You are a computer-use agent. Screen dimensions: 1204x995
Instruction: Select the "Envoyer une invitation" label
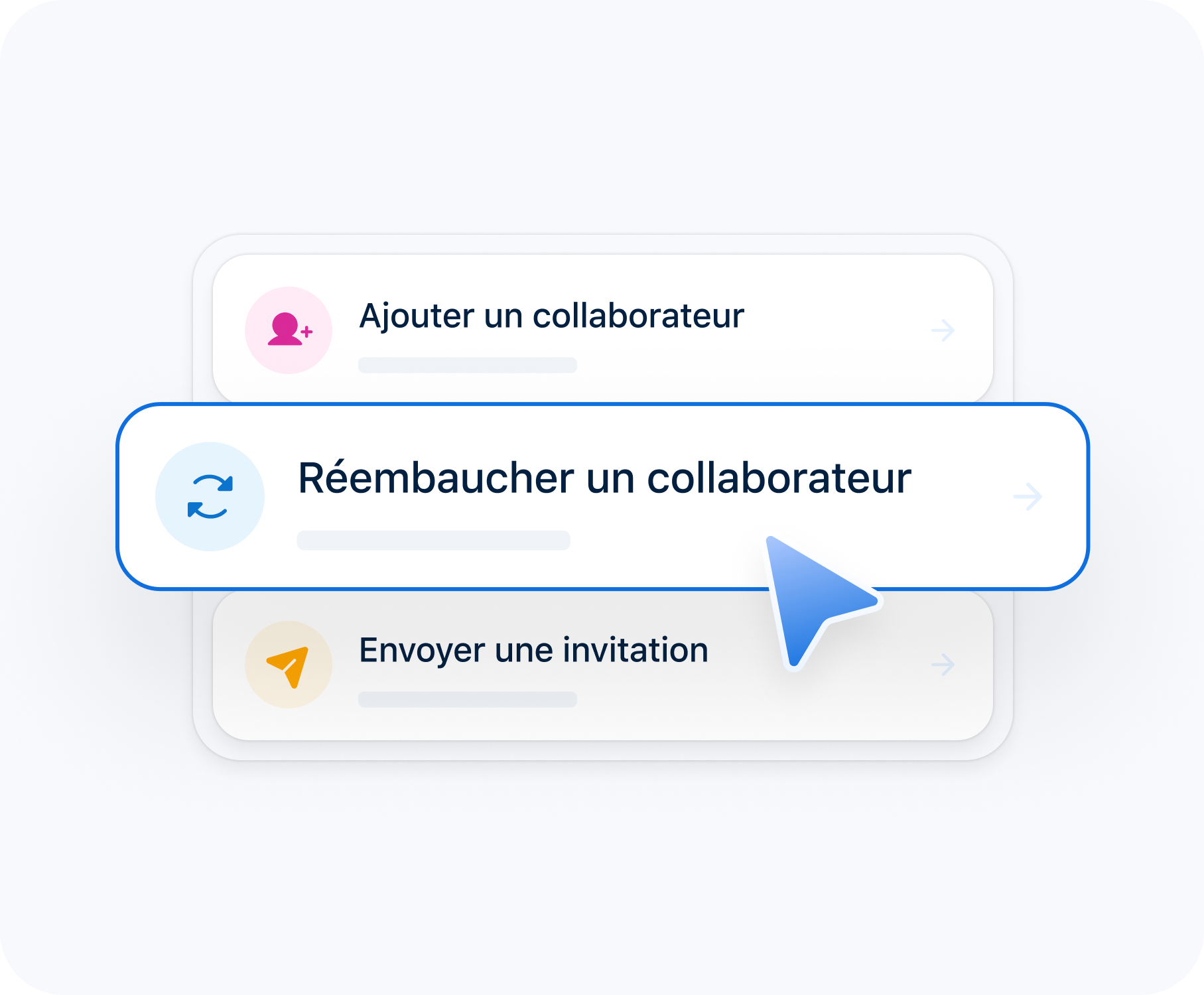[x=533, y=650]
